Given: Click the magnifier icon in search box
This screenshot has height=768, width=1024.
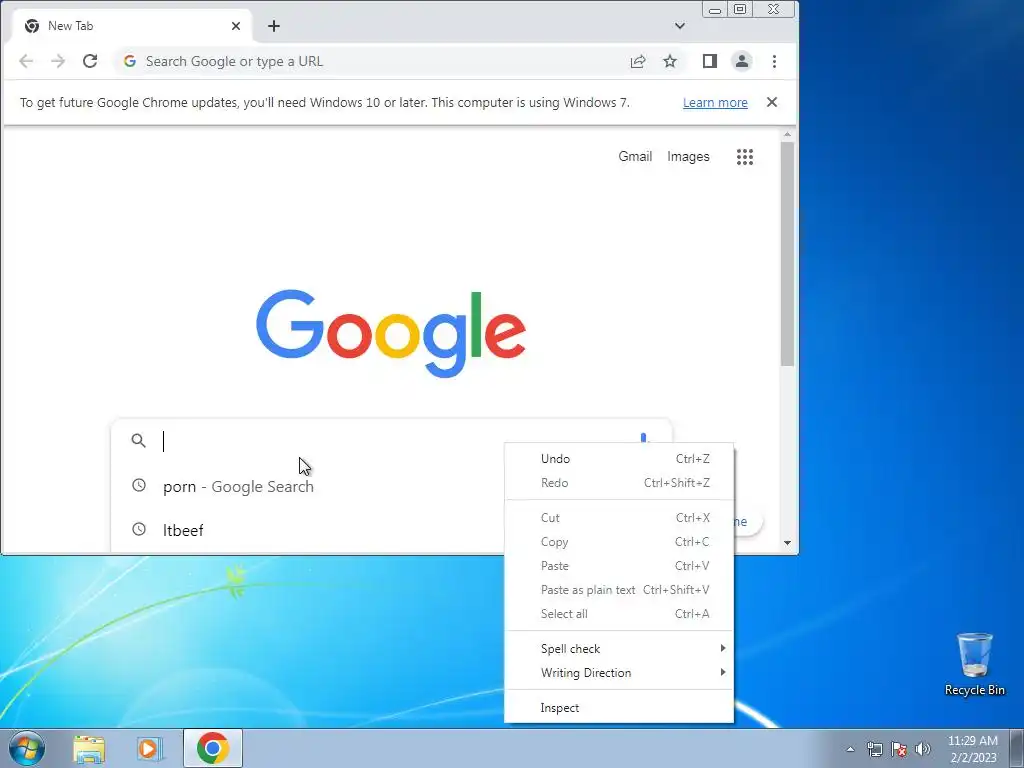Looking at the screenshot, I should (138, 441).
